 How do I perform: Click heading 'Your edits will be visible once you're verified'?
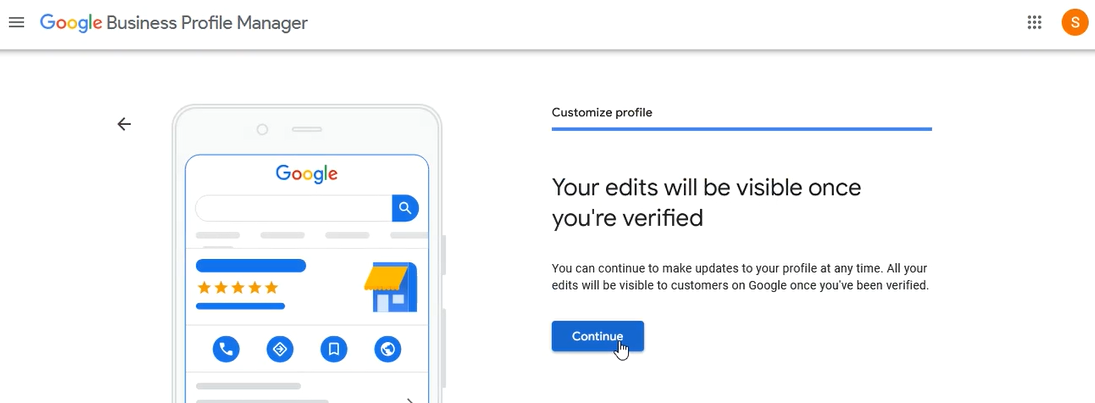706,203
